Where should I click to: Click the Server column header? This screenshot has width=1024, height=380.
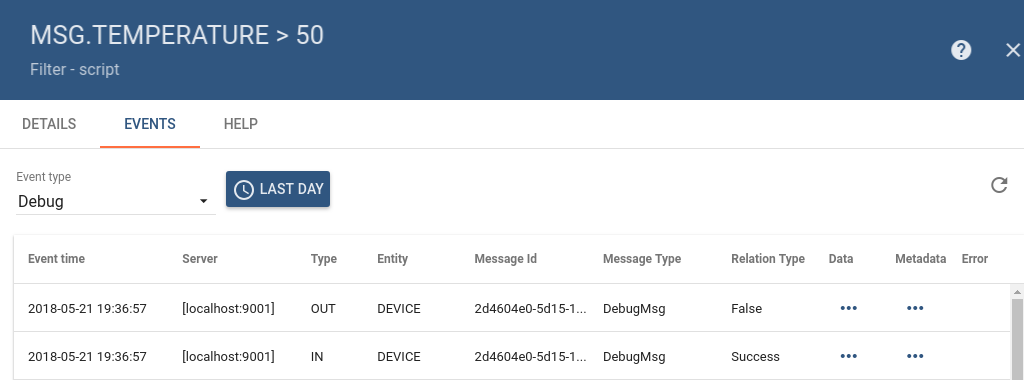pyautogui.click(x=200, y=259)
